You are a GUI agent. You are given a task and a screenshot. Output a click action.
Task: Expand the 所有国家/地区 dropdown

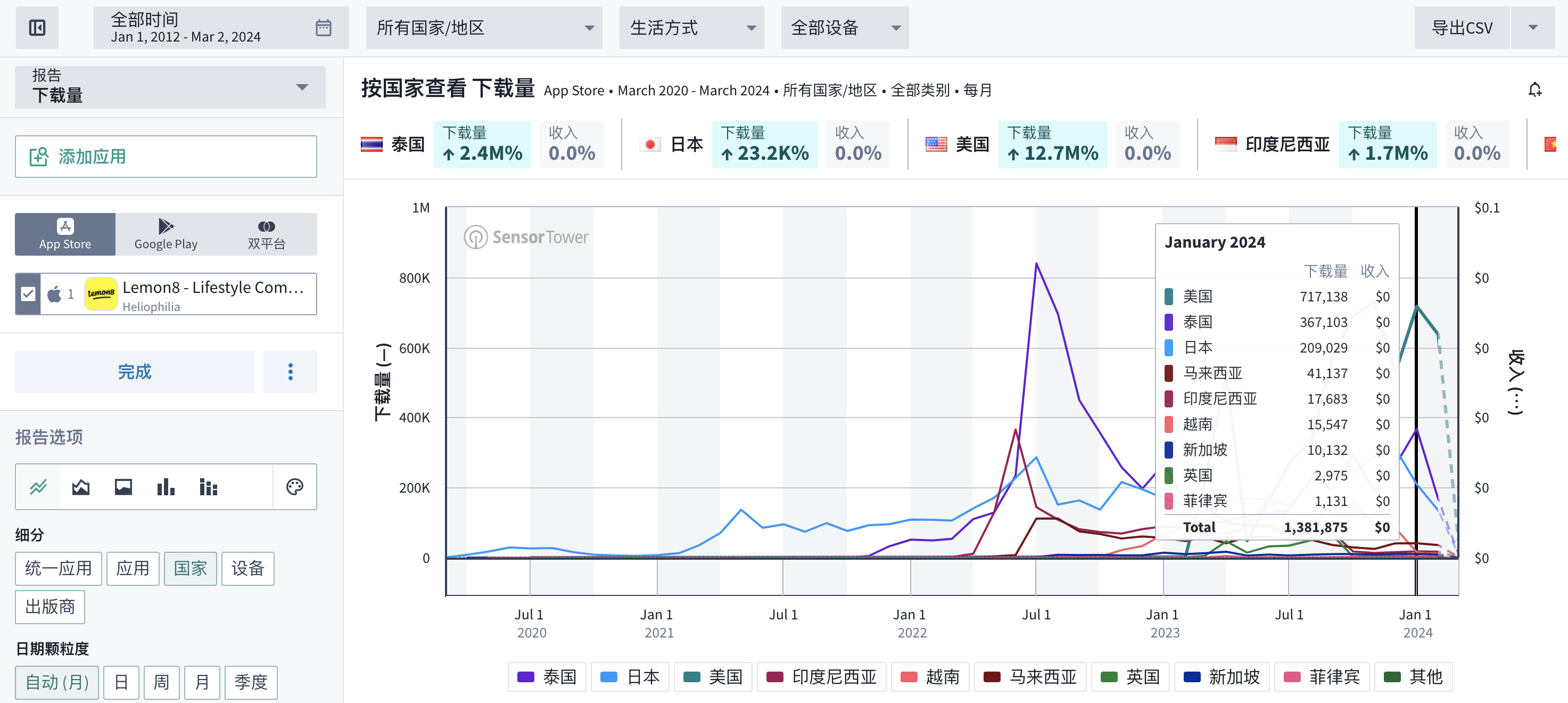(483, 27)
